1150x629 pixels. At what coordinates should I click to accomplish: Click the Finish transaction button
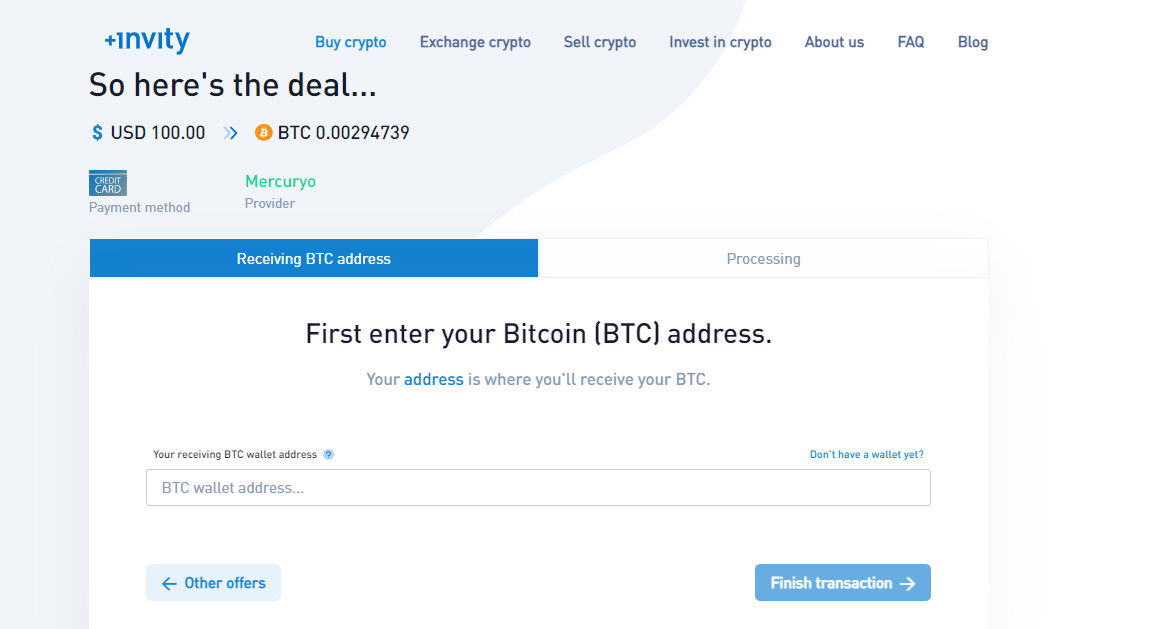pos(843,583)
